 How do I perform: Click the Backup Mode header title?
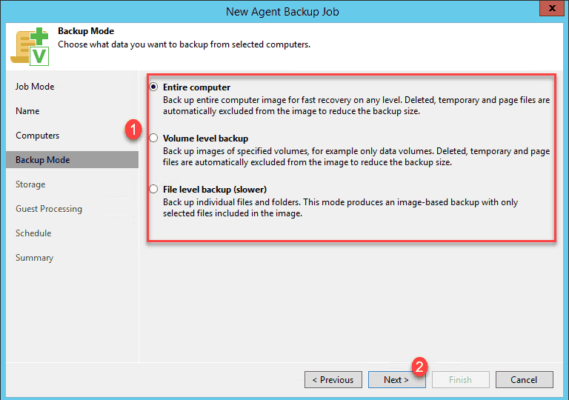point(86,31)
